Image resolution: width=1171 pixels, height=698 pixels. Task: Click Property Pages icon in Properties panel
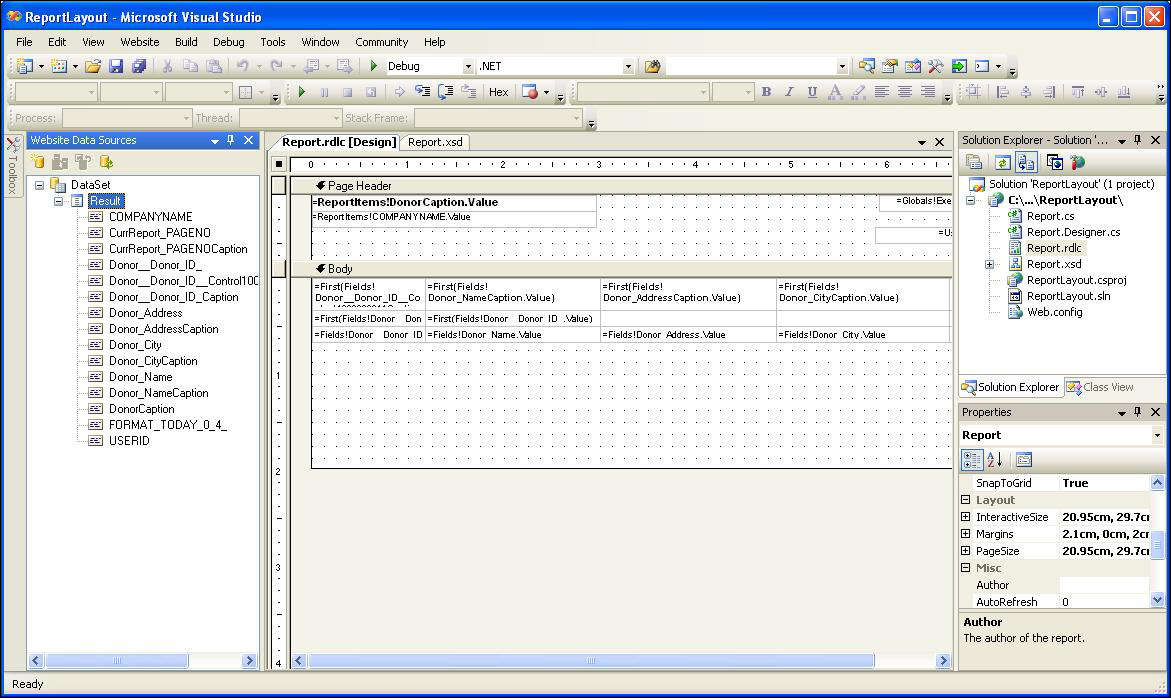pyautogui.click(x=1024, y=460)
